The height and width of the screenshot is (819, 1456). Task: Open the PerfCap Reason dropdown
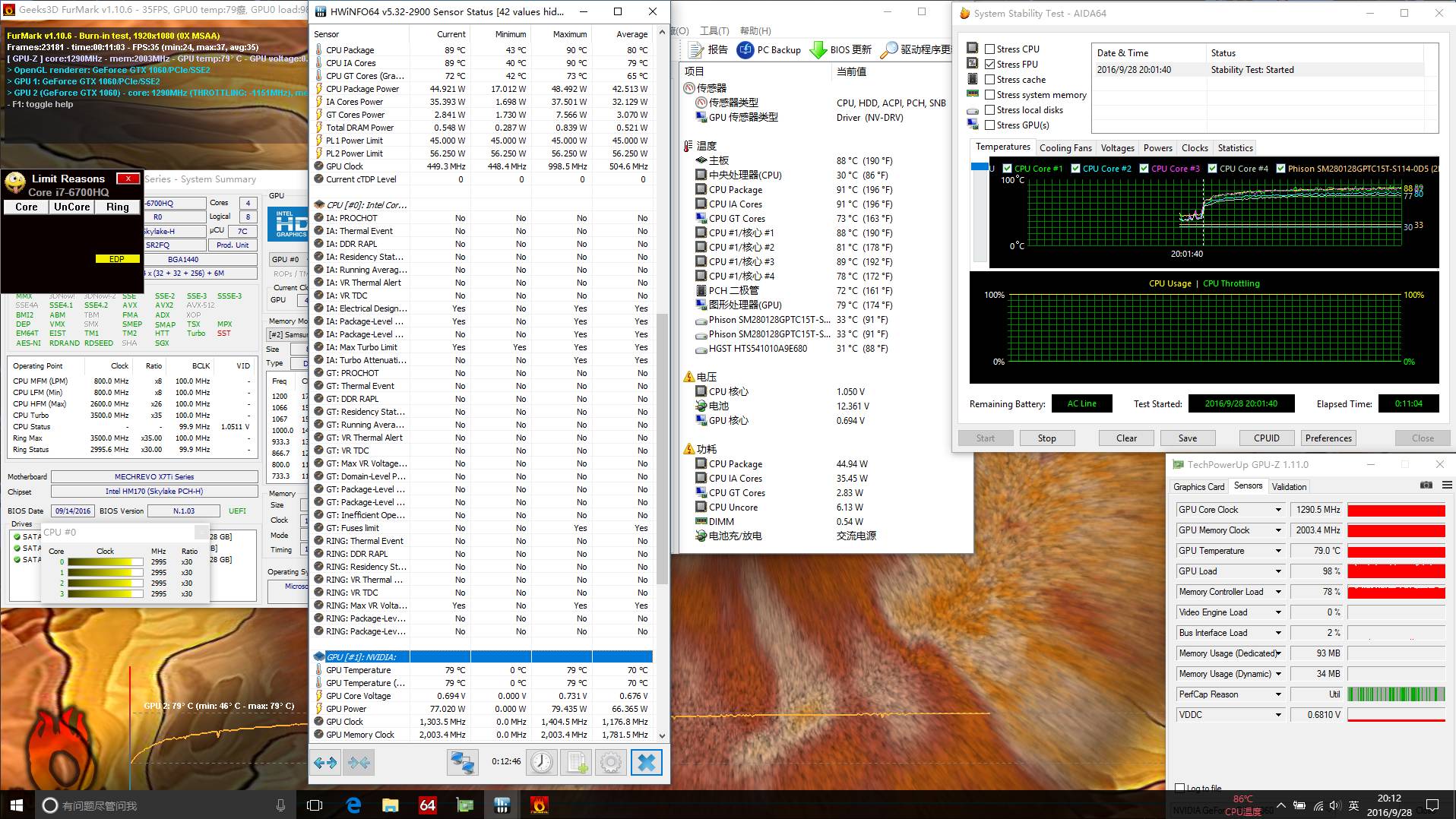tap(1280, 694)
